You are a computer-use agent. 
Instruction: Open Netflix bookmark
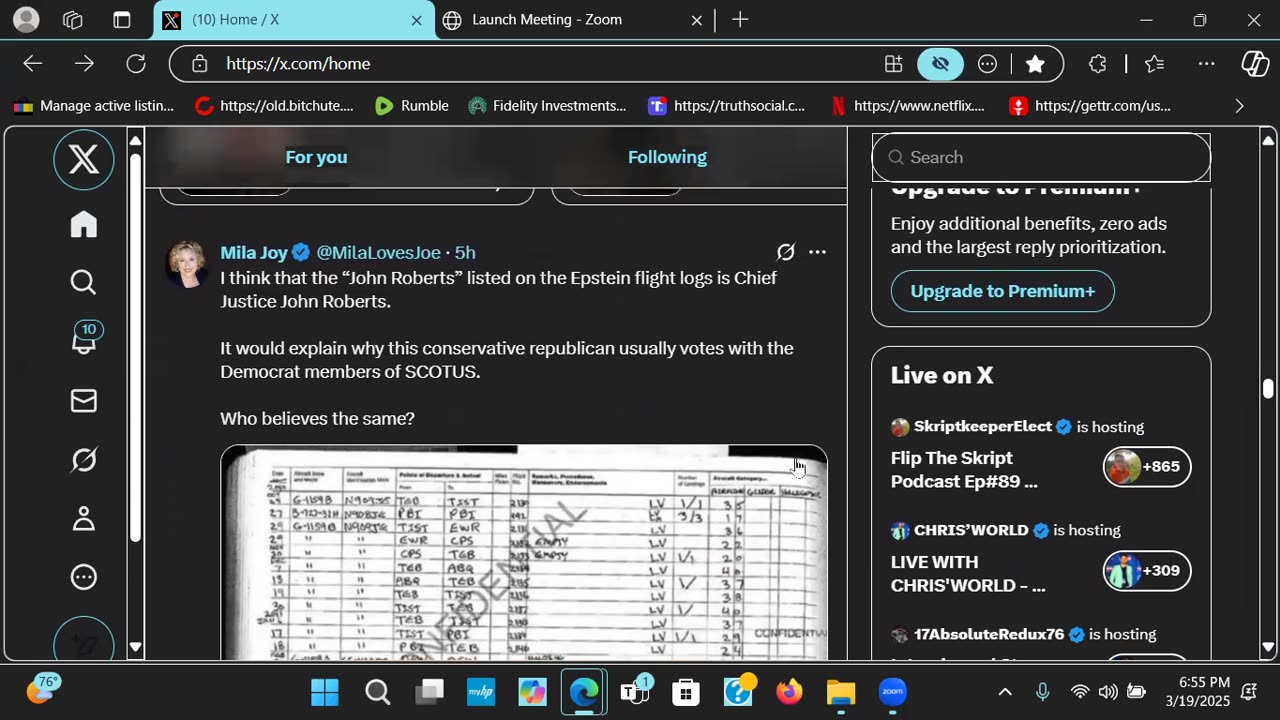tap(908, 106)
